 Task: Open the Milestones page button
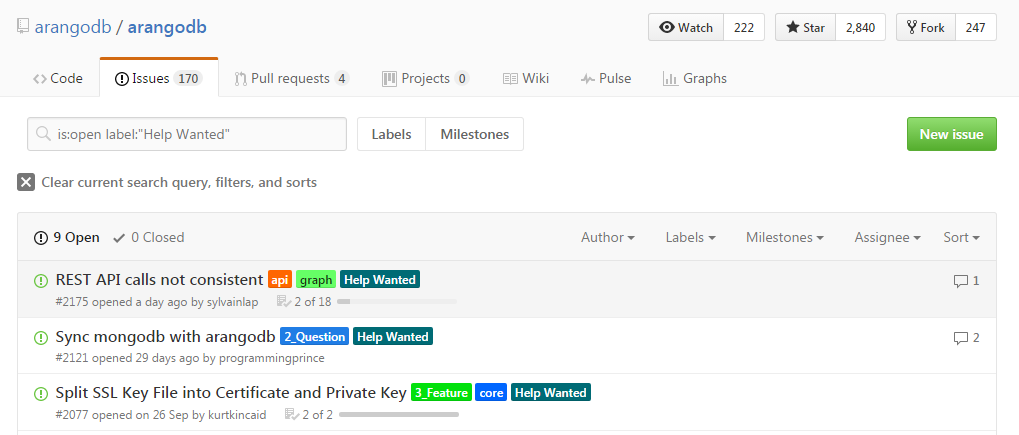point(474,134)
